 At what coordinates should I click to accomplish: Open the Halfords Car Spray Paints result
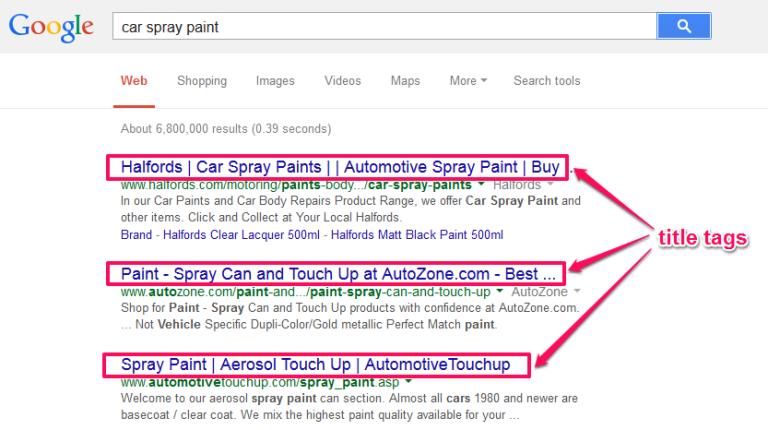[x=340, y=167]
